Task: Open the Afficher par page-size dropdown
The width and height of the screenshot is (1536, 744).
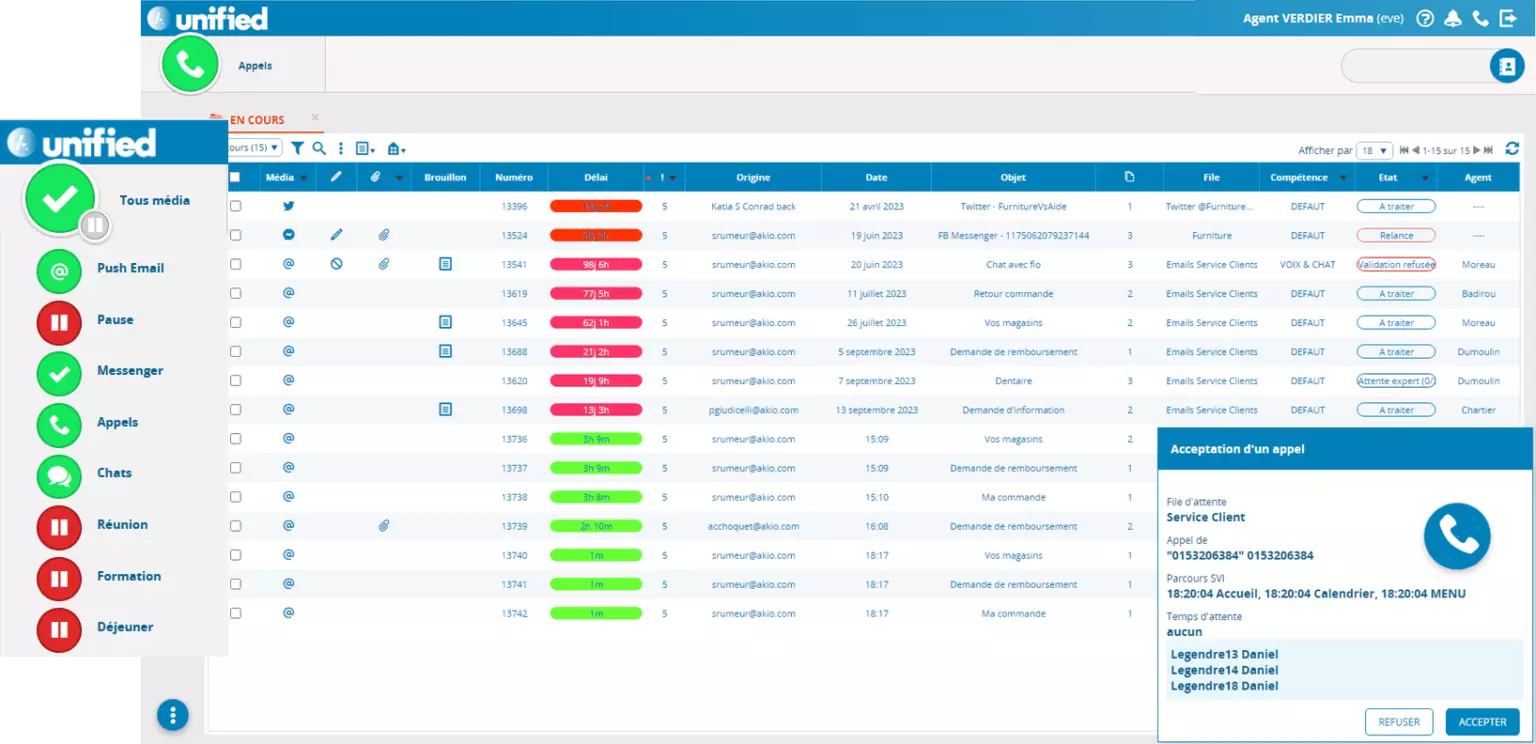Action: click(1374, 150)
